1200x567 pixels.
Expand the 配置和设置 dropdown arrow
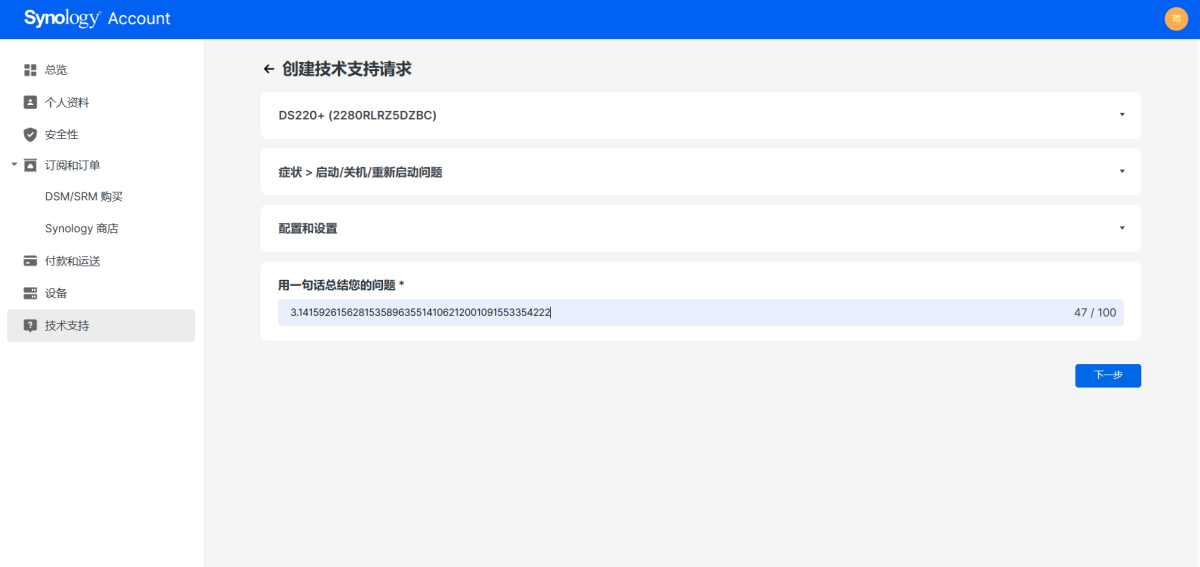point(1122,228)
